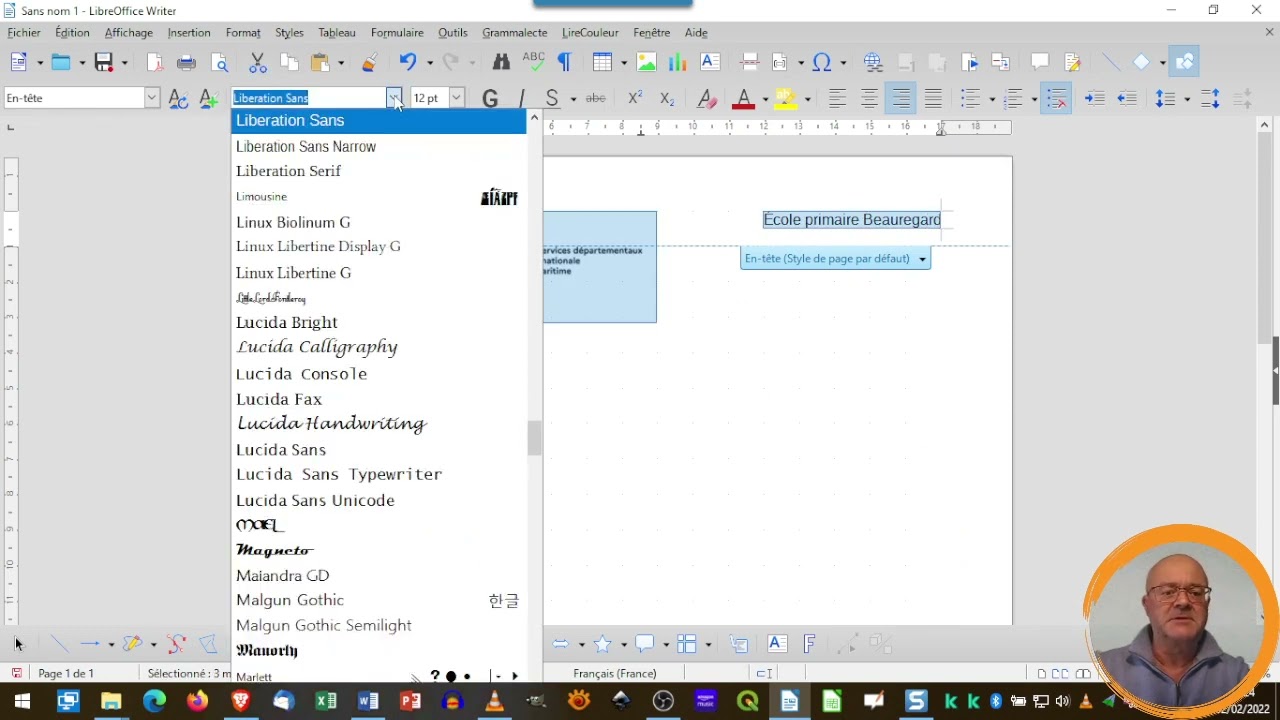Insert a comment
The width and height of the screenshot is (1280, 720).
tap(1040, 62)
